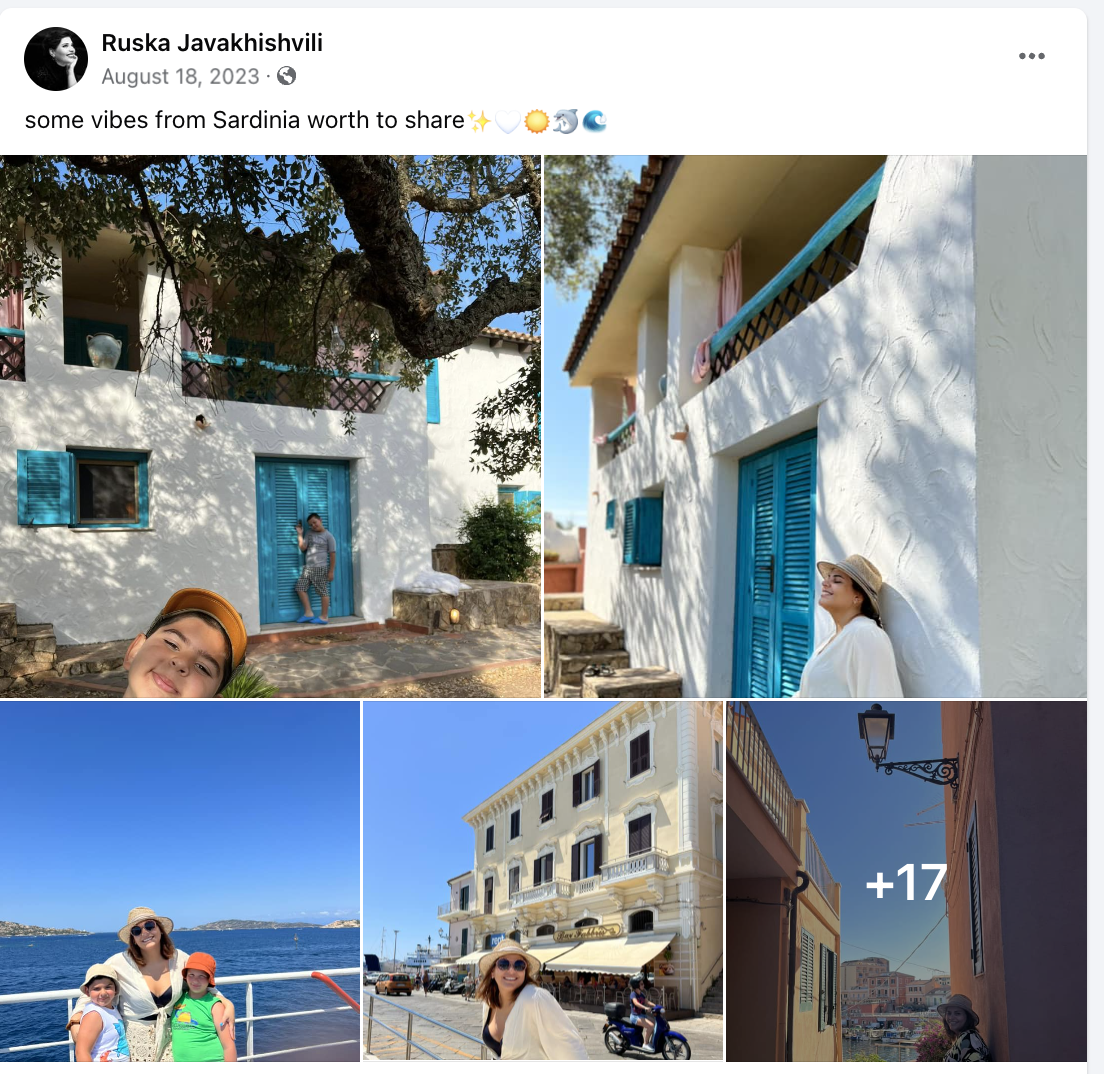Viewport: 1104px width, 1074px height.
Task: Click the globe public audience icon
Action: pyautogui.click(x=286, y=76)
